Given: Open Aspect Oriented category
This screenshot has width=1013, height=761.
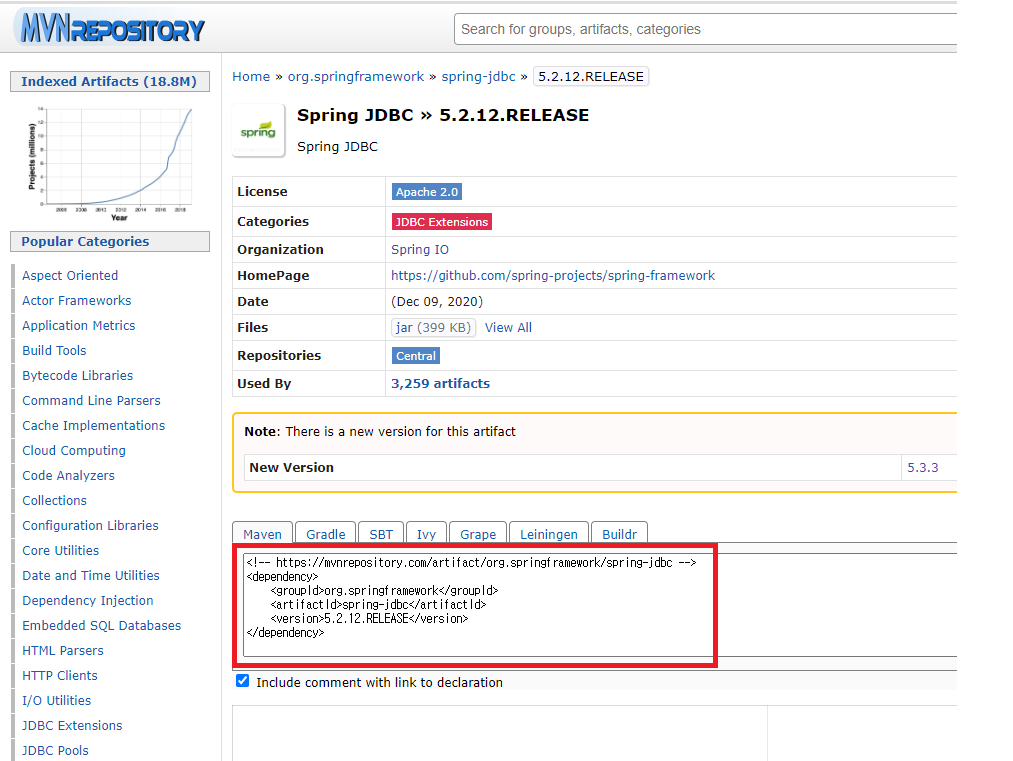Looking at the screenshot, I should (70, 275).
